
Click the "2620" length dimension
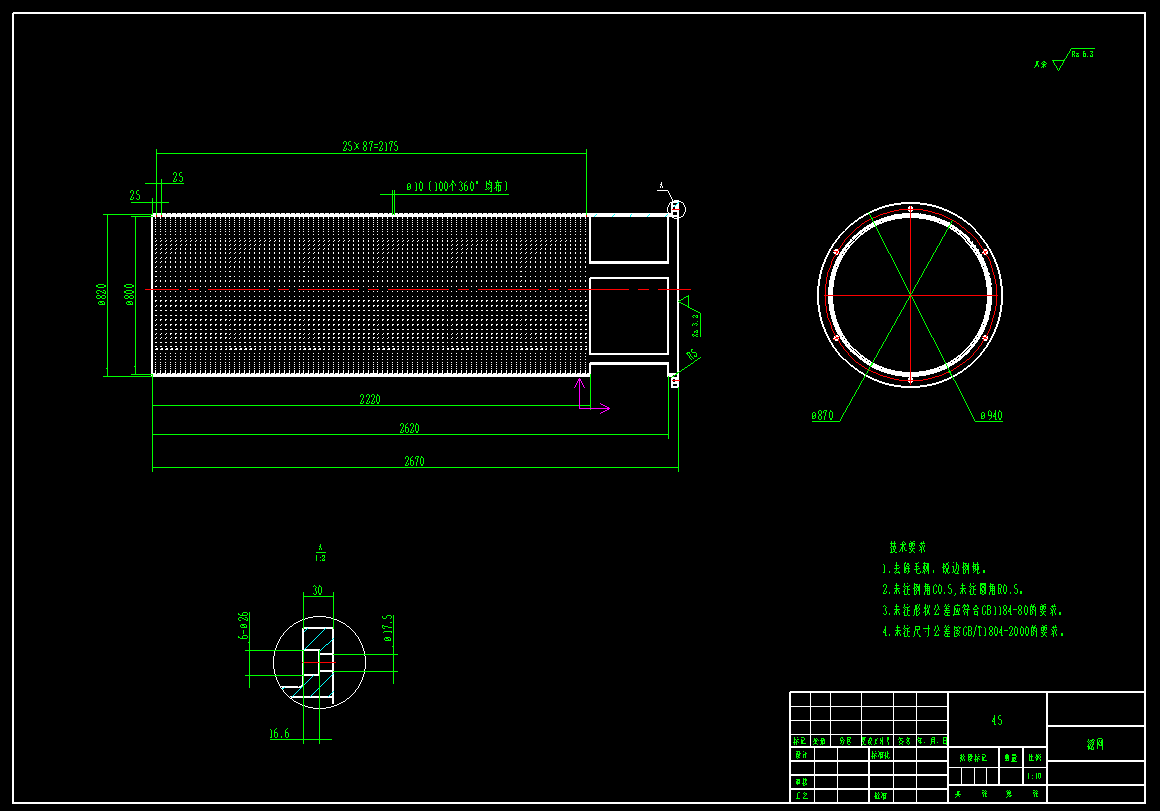click(x=409, y=428)
